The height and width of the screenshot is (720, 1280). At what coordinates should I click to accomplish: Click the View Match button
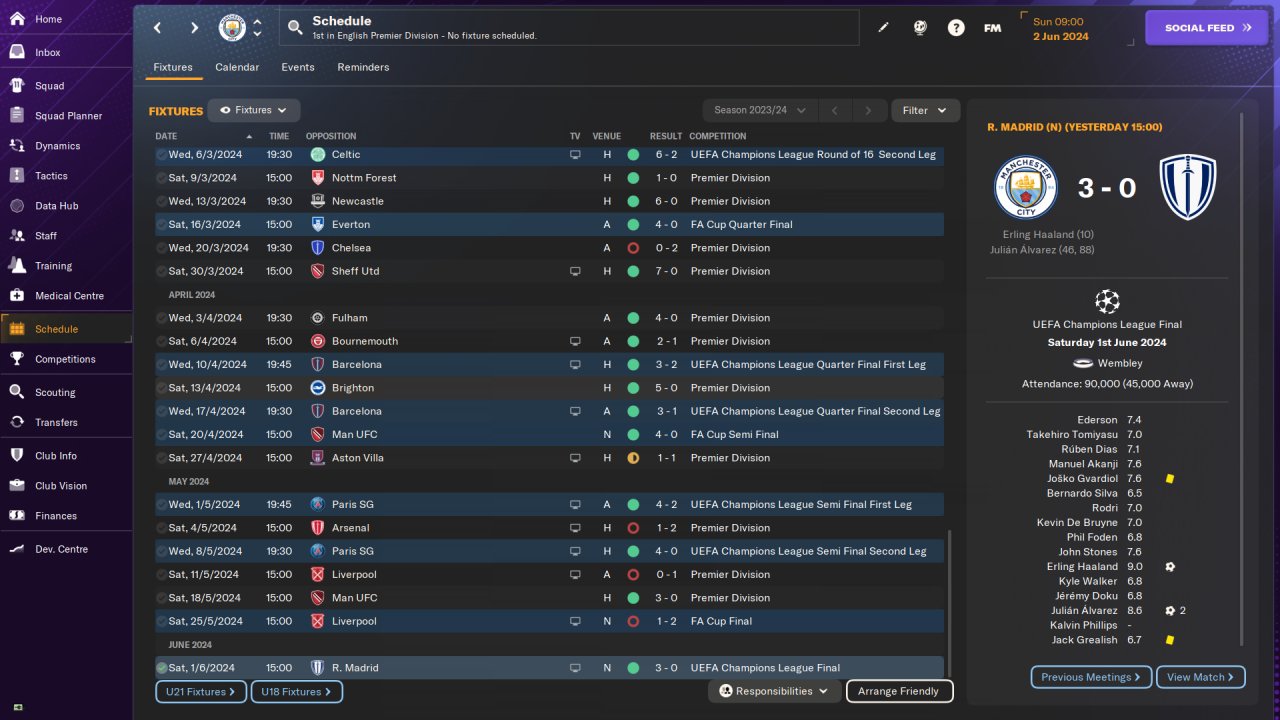(x=1200, y=677)
